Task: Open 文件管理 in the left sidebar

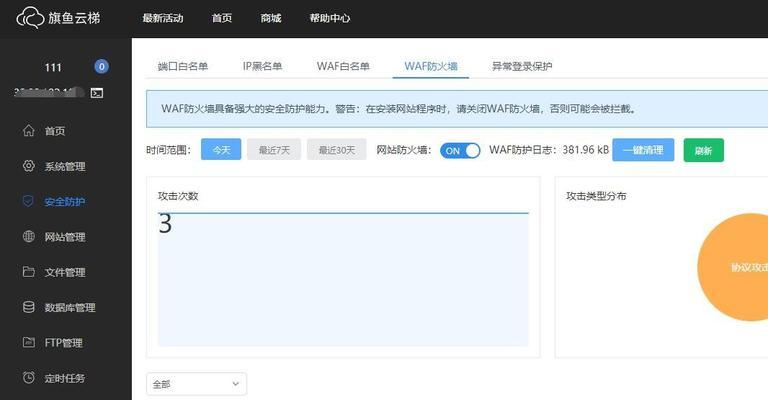Action: [x=65, y=272]
